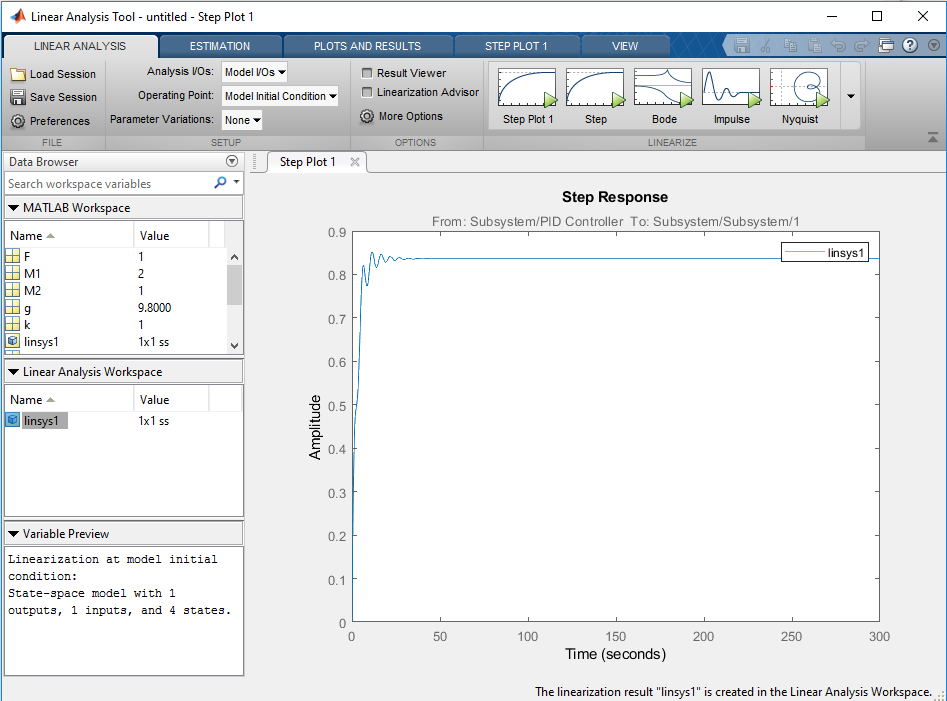Open Preferences via the gear icon
The height and width of the screenshot is (701, 947).
coord(18,121)
